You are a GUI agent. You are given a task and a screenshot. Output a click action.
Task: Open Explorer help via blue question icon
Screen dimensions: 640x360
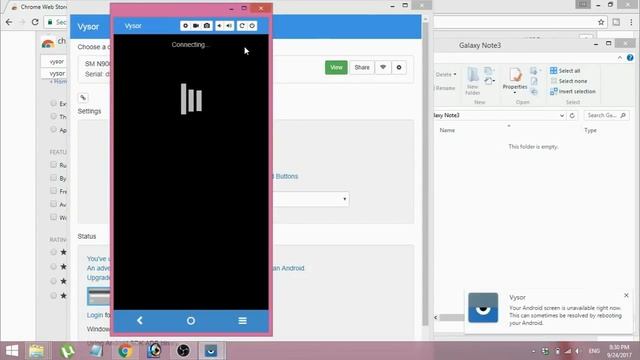[x=630, y=58]
